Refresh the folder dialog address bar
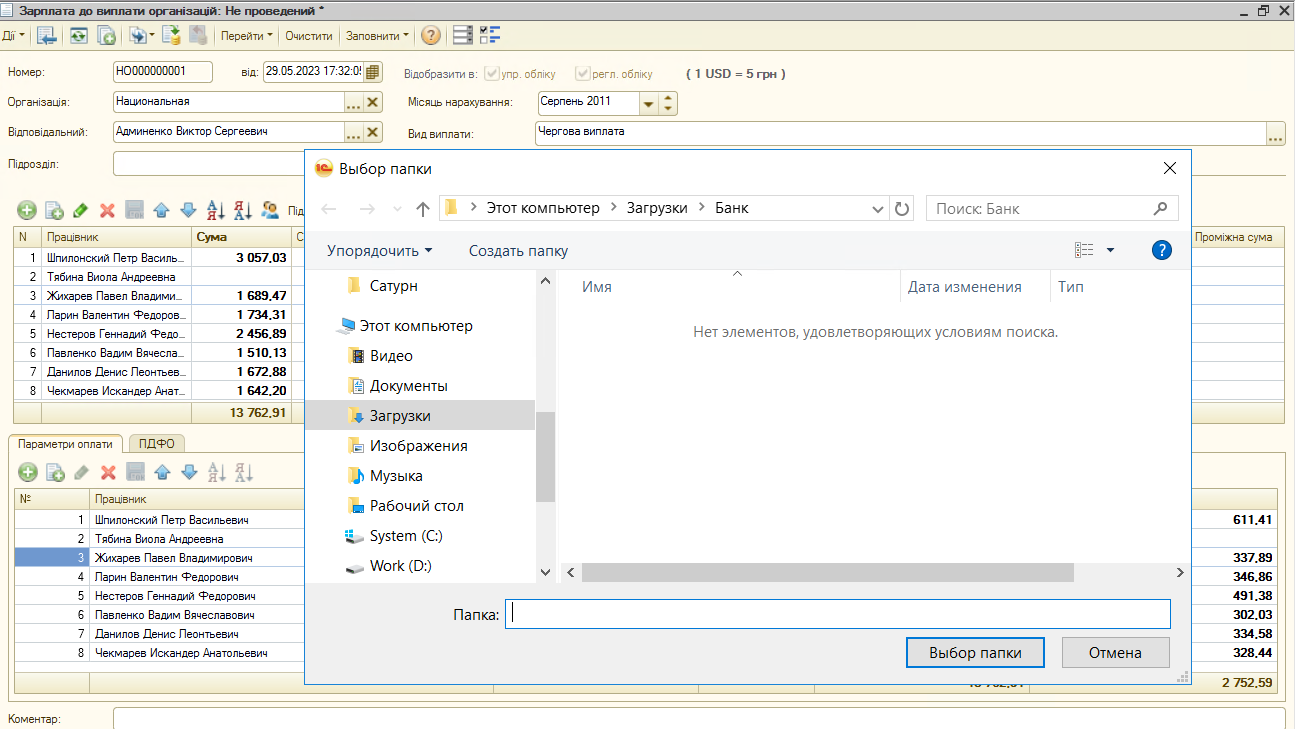The width and height of the screenshot is (1296, 729). 902,208
